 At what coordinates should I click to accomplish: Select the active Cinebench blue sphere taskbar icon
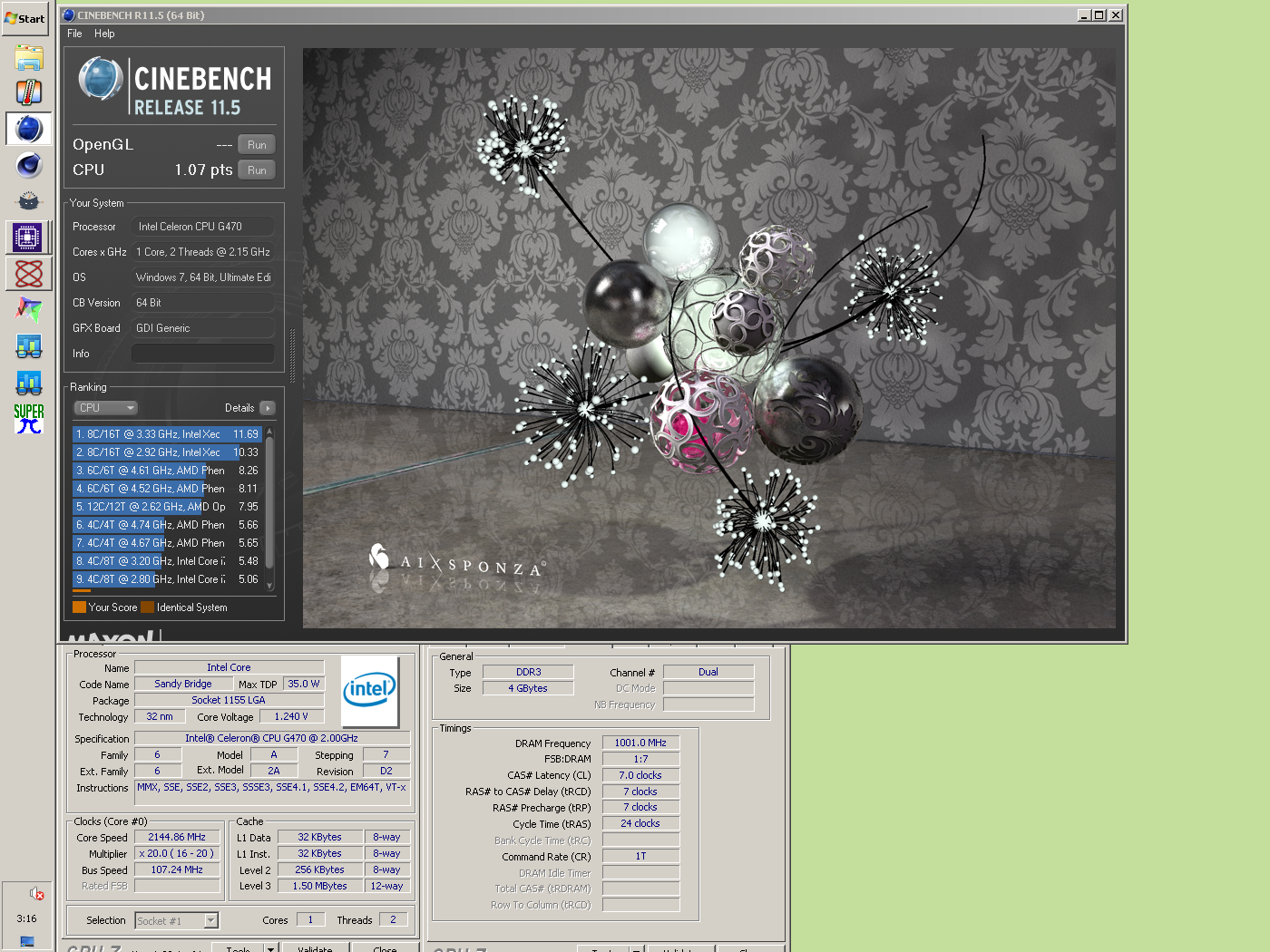coord(29,129)
